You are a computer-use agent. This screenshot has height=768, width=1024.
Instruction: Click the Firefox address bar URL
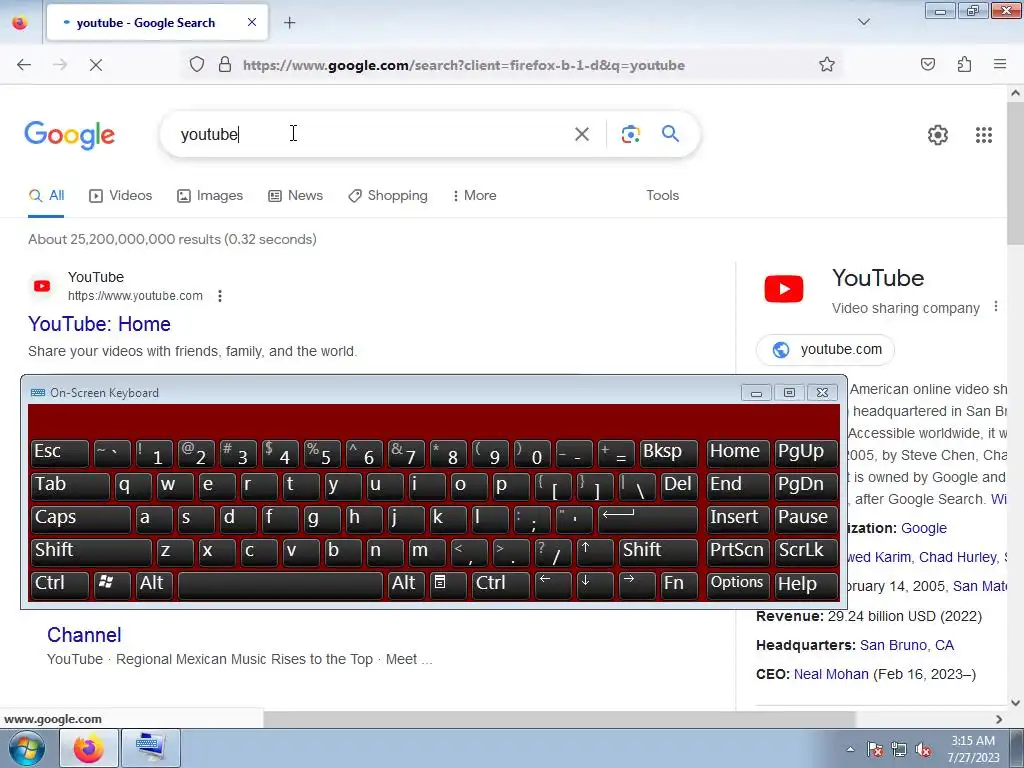click(x=464, y=65)
